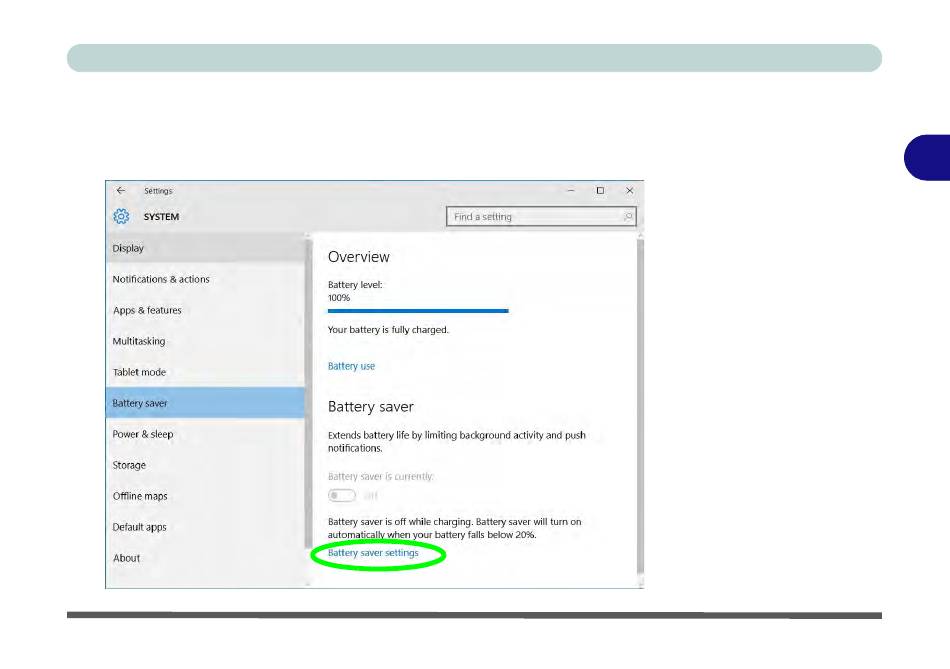Image resolution: width=950 pixels, height=669 pixels.
Task: Click the back arrow in Settings
Action: tap(121, 190)
